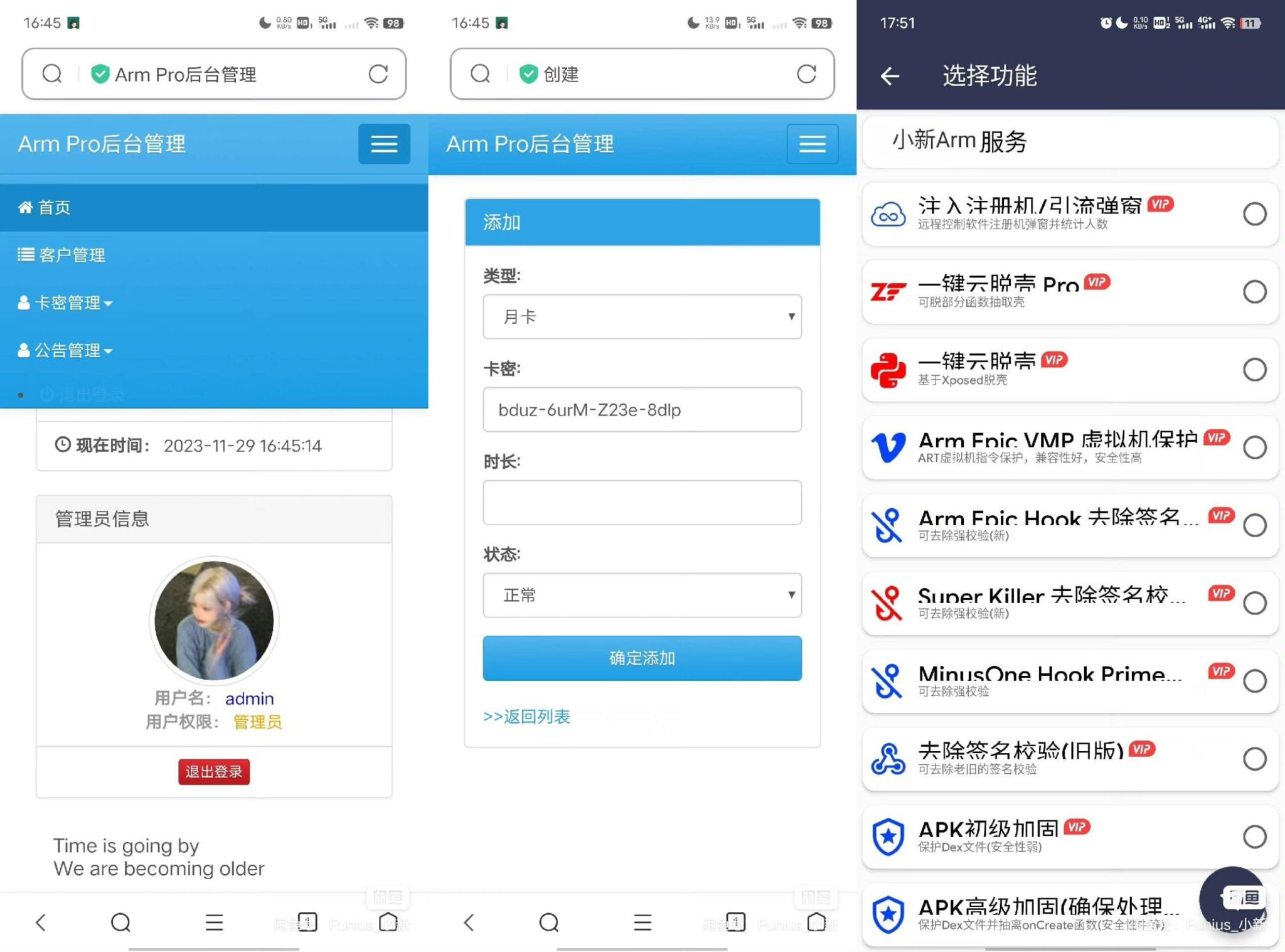
Task: Click 卡密 input field to enter value
Action: pos(642,409)
